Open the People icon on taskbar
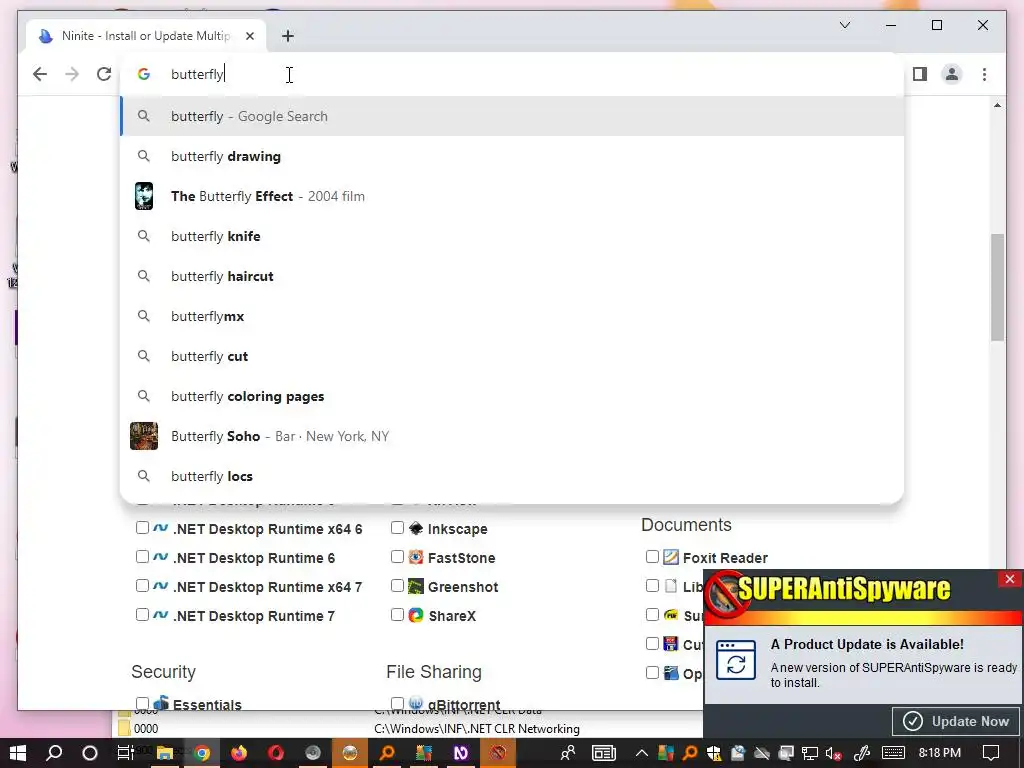The height and width of the screenshot is (768, 1024). click(x=568, y=753)
